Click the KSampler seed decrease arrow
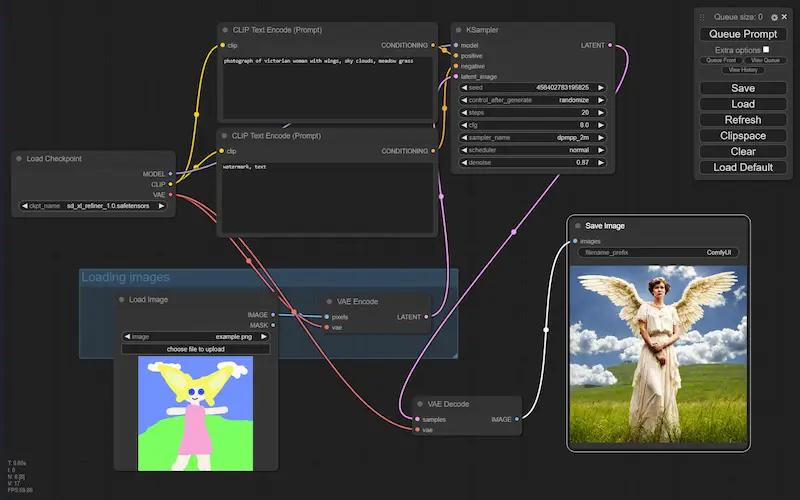The width and height of the screenshot is (800, 500). click(x=464, y=88)
